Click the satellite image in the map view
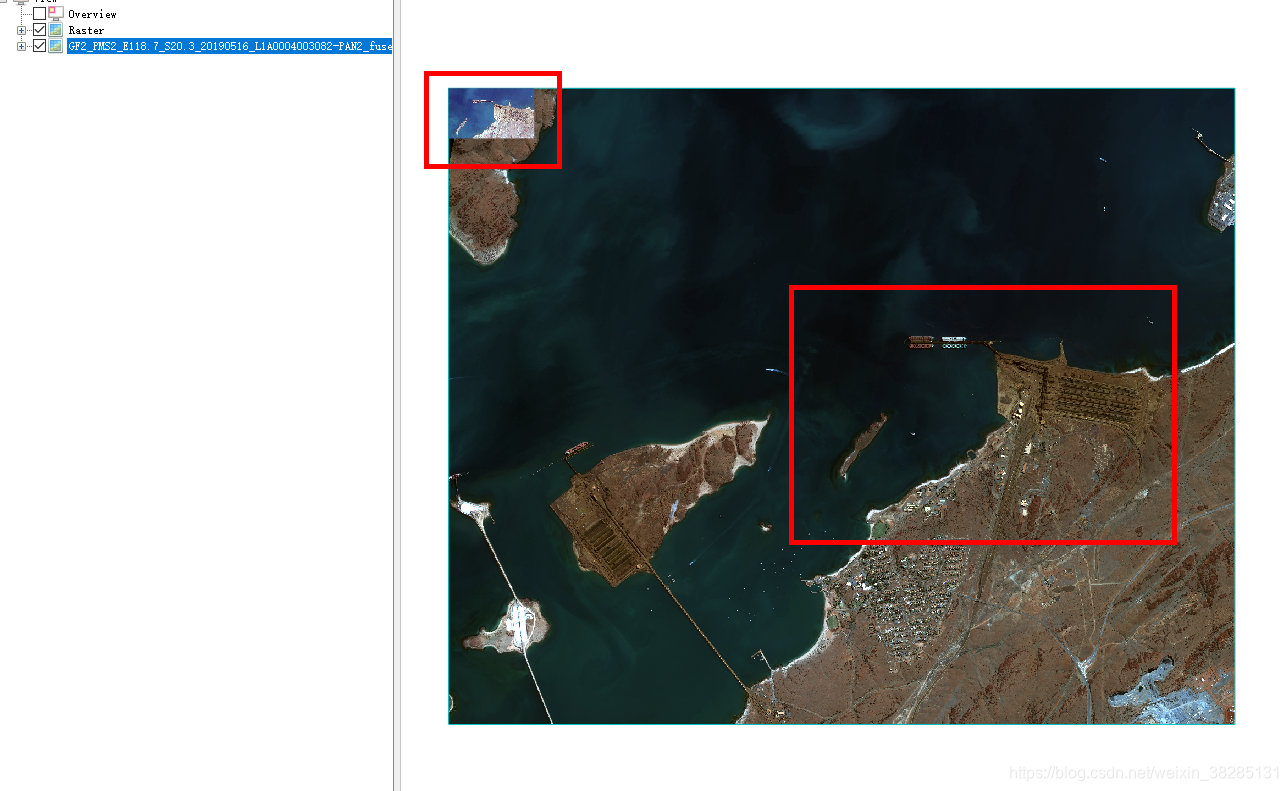This screenshot has height=791, width=1288. 841,406
